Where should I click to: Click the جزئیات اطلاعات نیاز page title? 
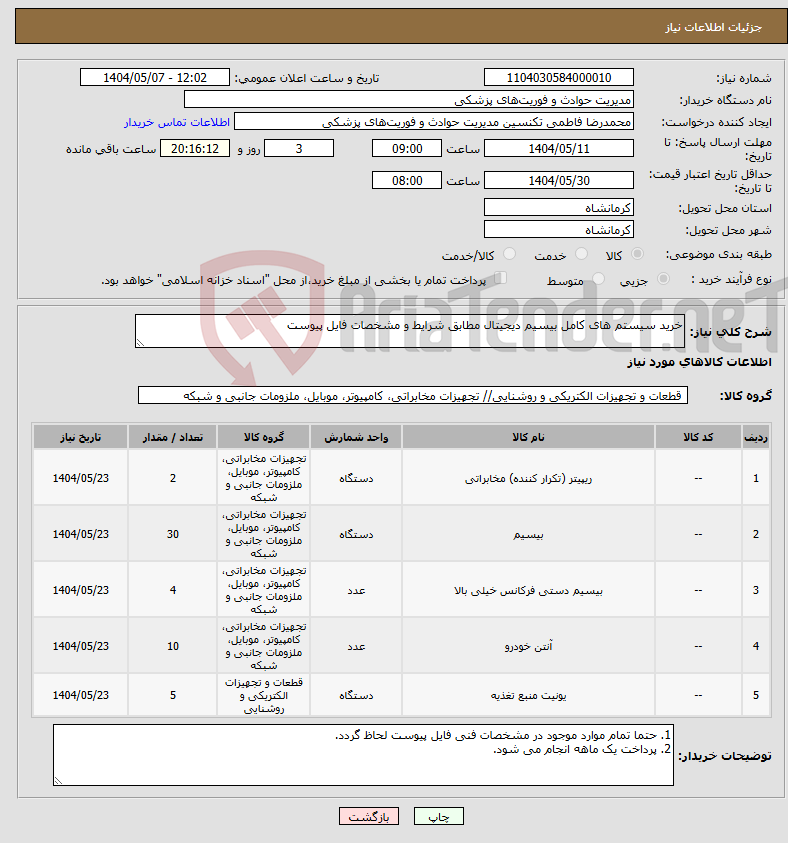[x=713, y=27]
